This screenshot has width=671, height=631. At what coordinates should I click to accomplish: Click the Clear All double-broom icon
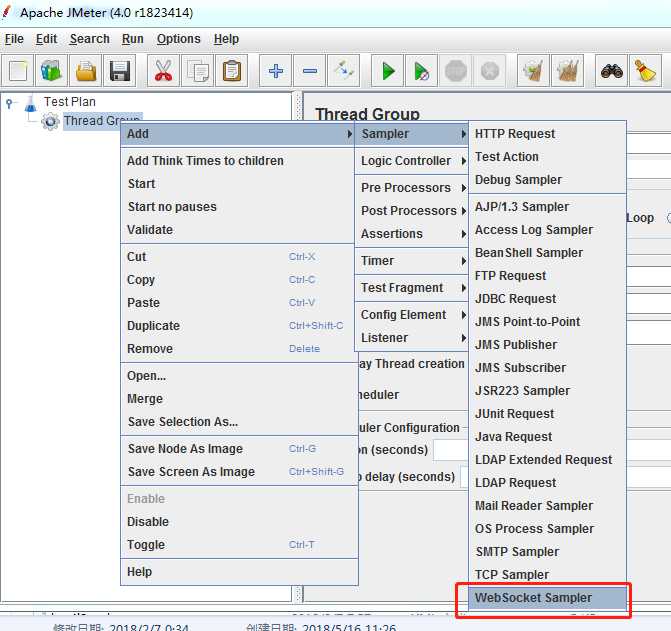(568, 71)
